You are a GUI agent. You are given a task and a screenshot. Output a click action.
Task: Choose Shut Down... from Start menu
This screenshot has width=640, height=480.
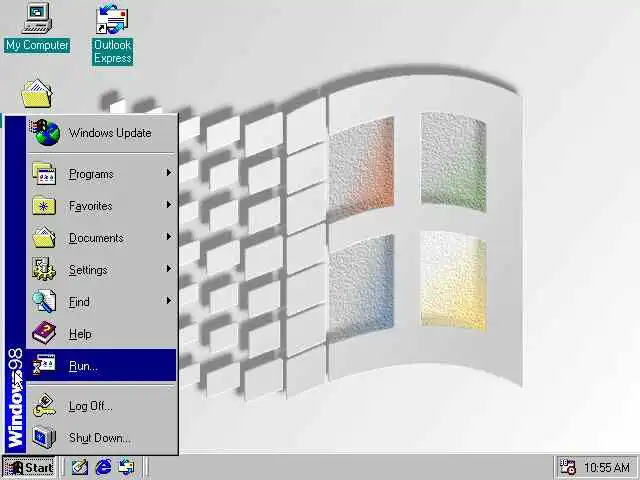[101, 438]
